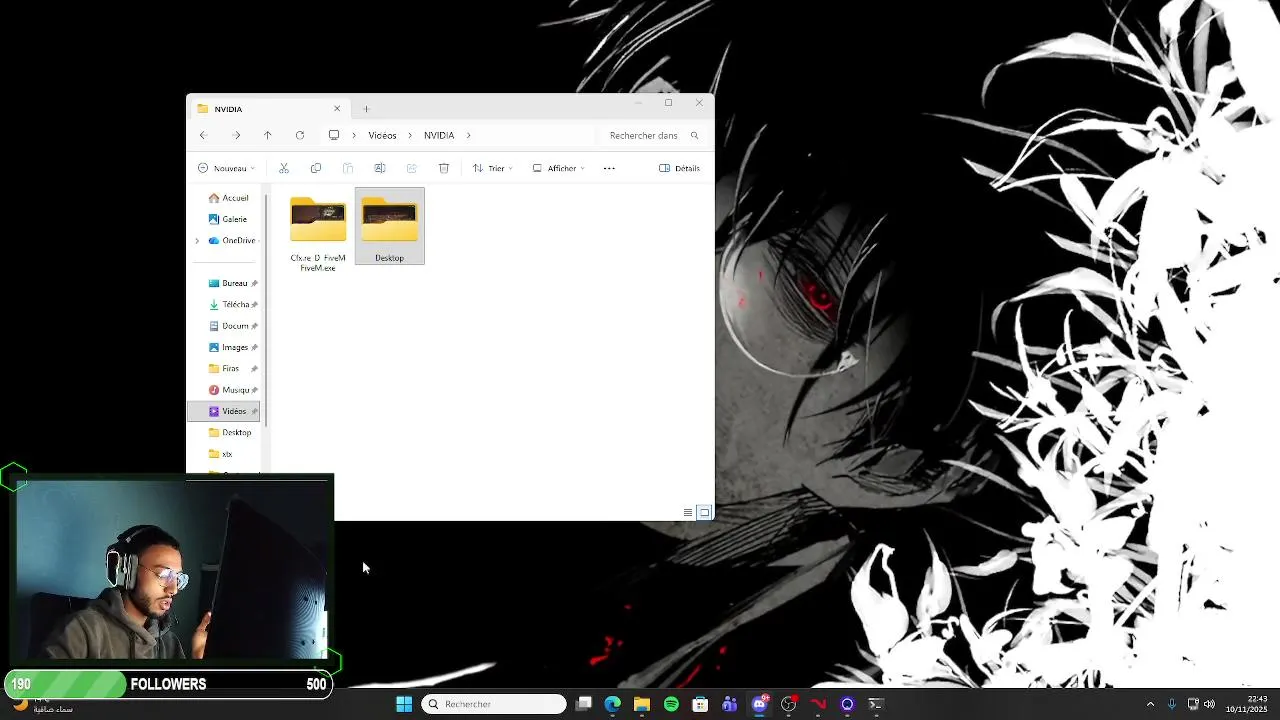Open the three-dot more options menu
The height and width of the screenshot is (720, 1280).
click(609, 168)
